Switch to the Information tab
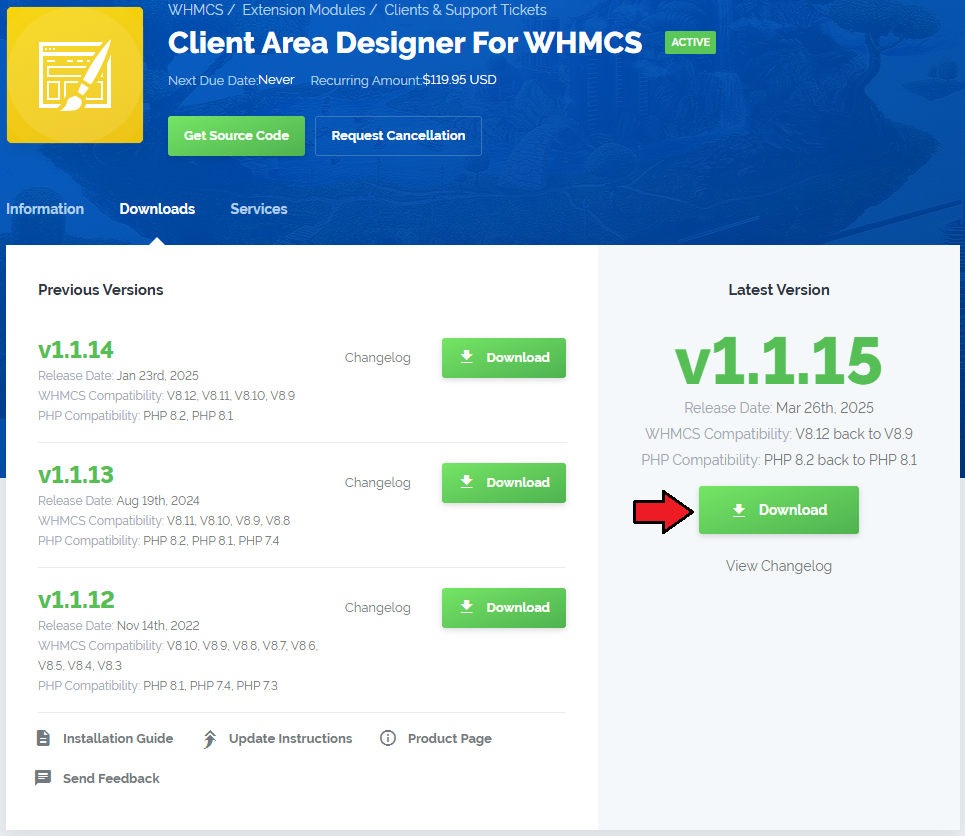 click(45, 209)
